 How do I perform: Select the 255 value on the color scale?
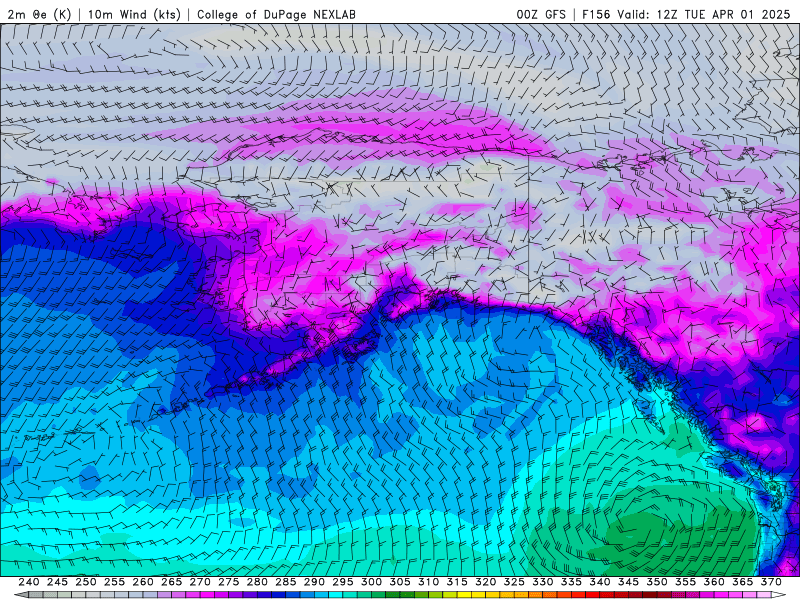point(114,582)
